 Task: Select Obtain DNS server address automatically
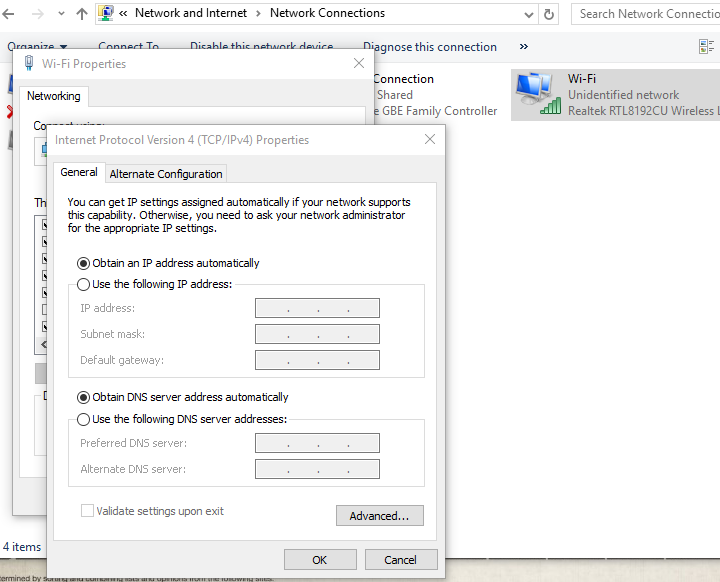click(x=183, y=397)
